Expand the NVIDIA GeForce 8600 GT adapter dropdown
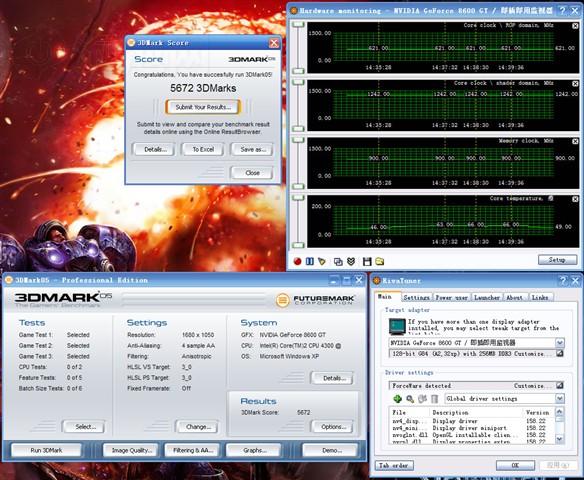 coord(560,343)
